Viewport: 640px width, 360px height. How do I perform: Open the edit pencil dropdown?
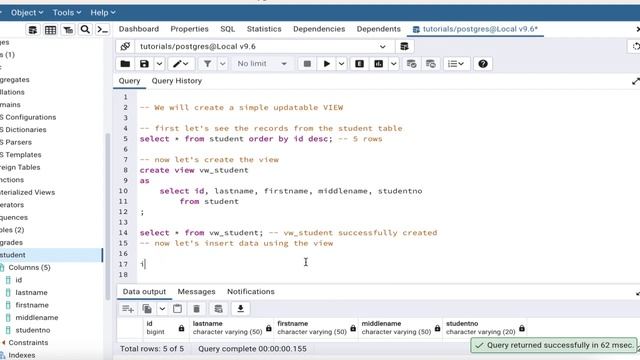(x=180, y=64)
